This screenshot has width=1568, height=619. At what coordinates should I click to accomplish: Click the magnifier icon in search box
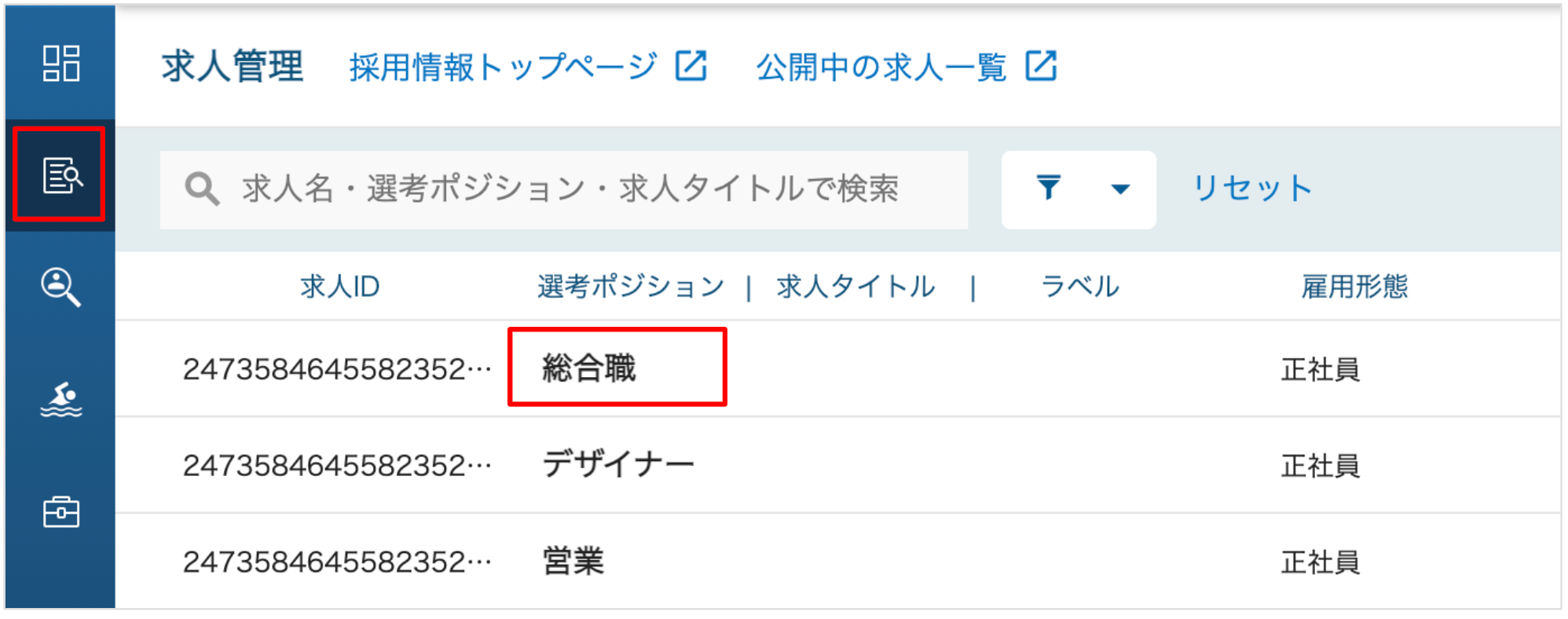pyautogui.click(x=202, y=189)
